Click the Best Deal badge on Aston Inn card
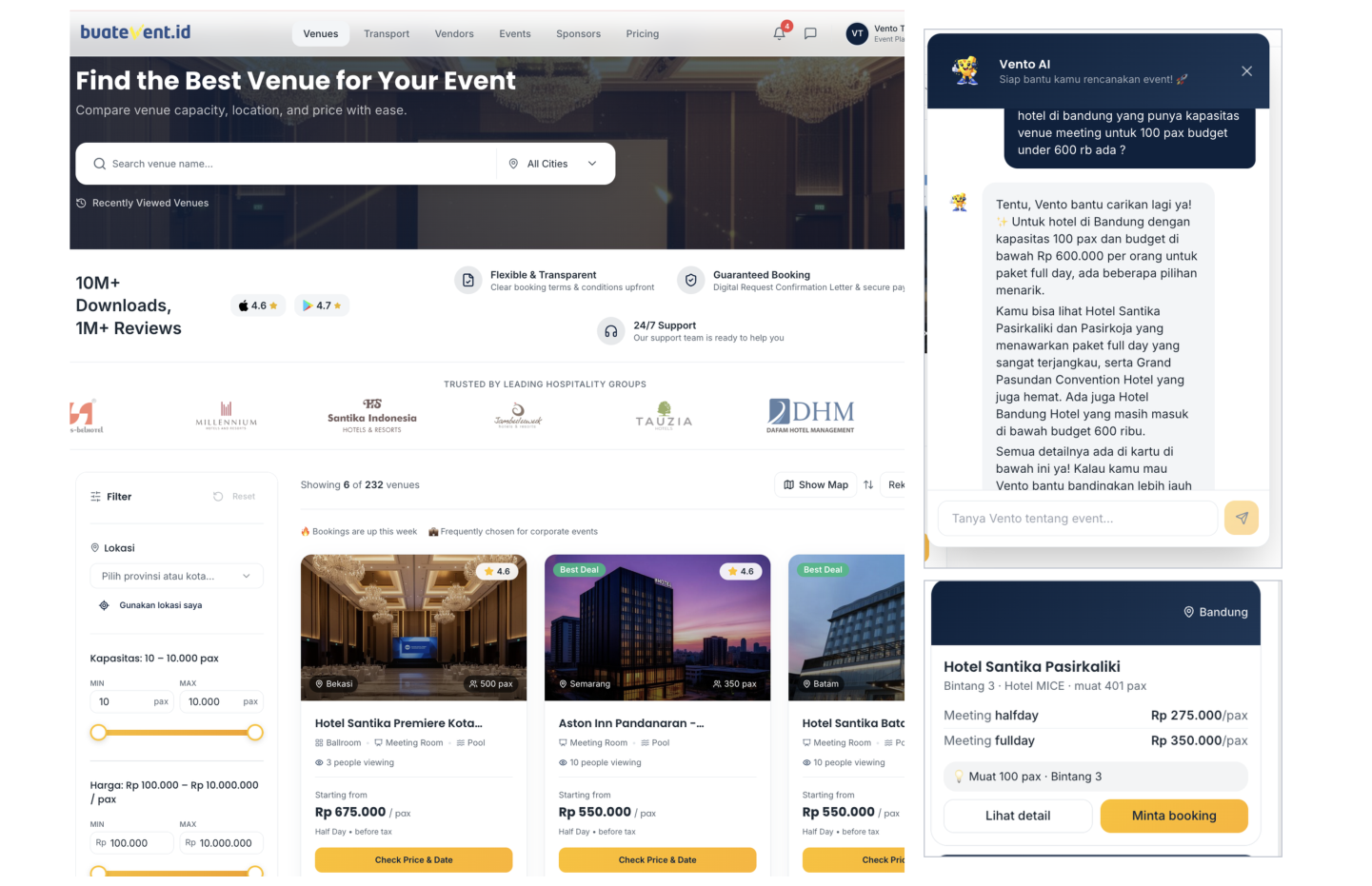Viewport: 1372px width, 886px height. (579, 570)
